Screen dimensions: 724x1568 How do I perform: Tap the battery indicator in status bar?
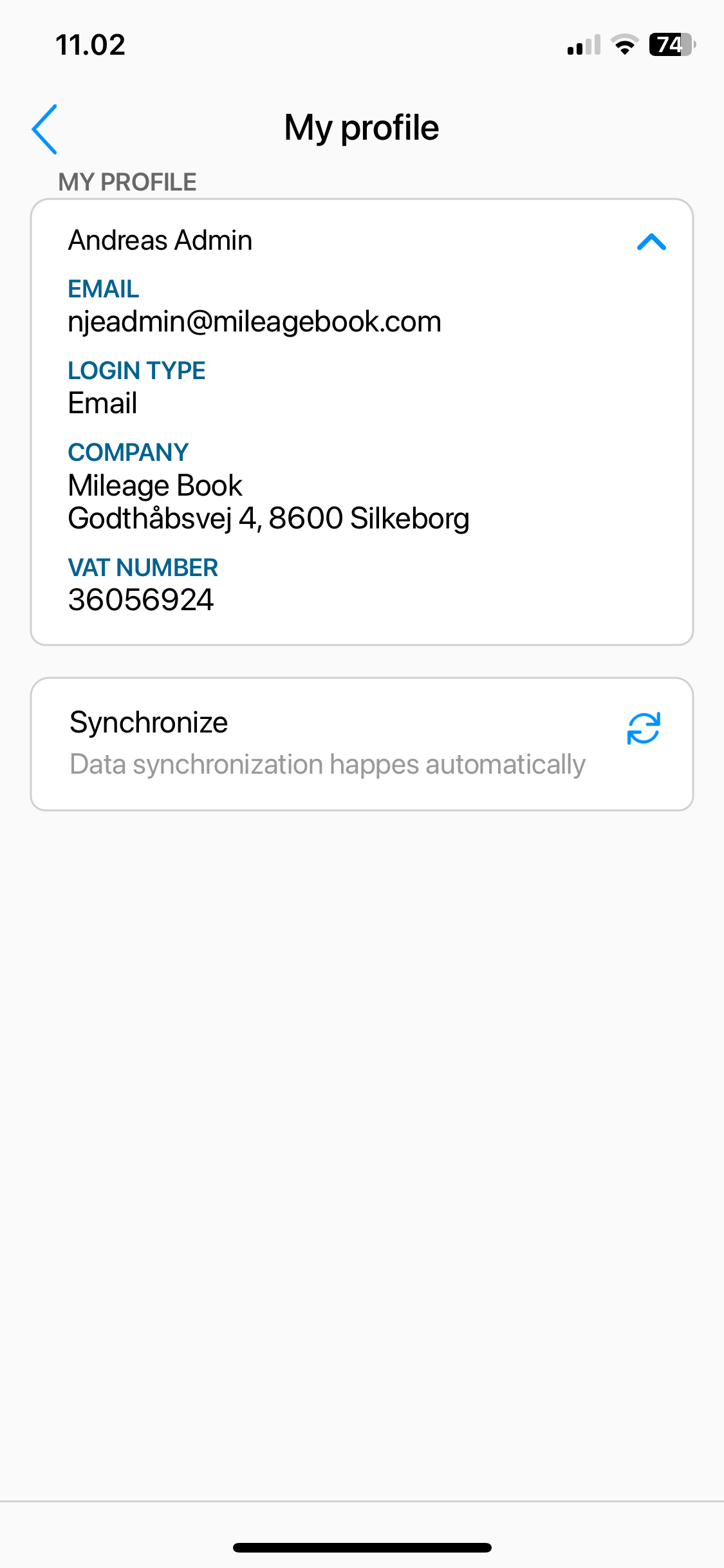pos(672,44)
